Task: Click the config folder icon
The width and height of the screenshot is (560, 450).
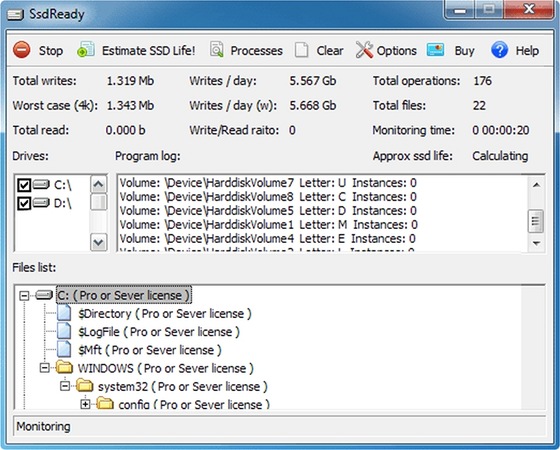Action: coord(105,404)
